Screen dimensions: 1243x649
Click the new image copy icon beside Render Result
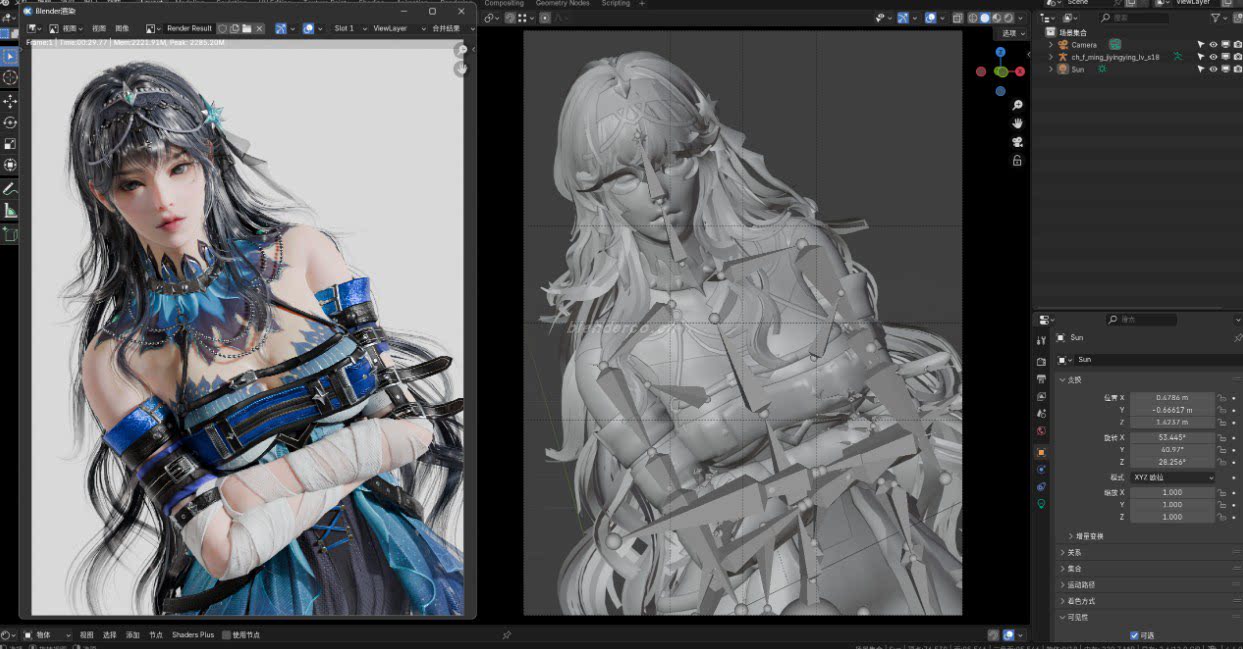[x=234, y=28]
